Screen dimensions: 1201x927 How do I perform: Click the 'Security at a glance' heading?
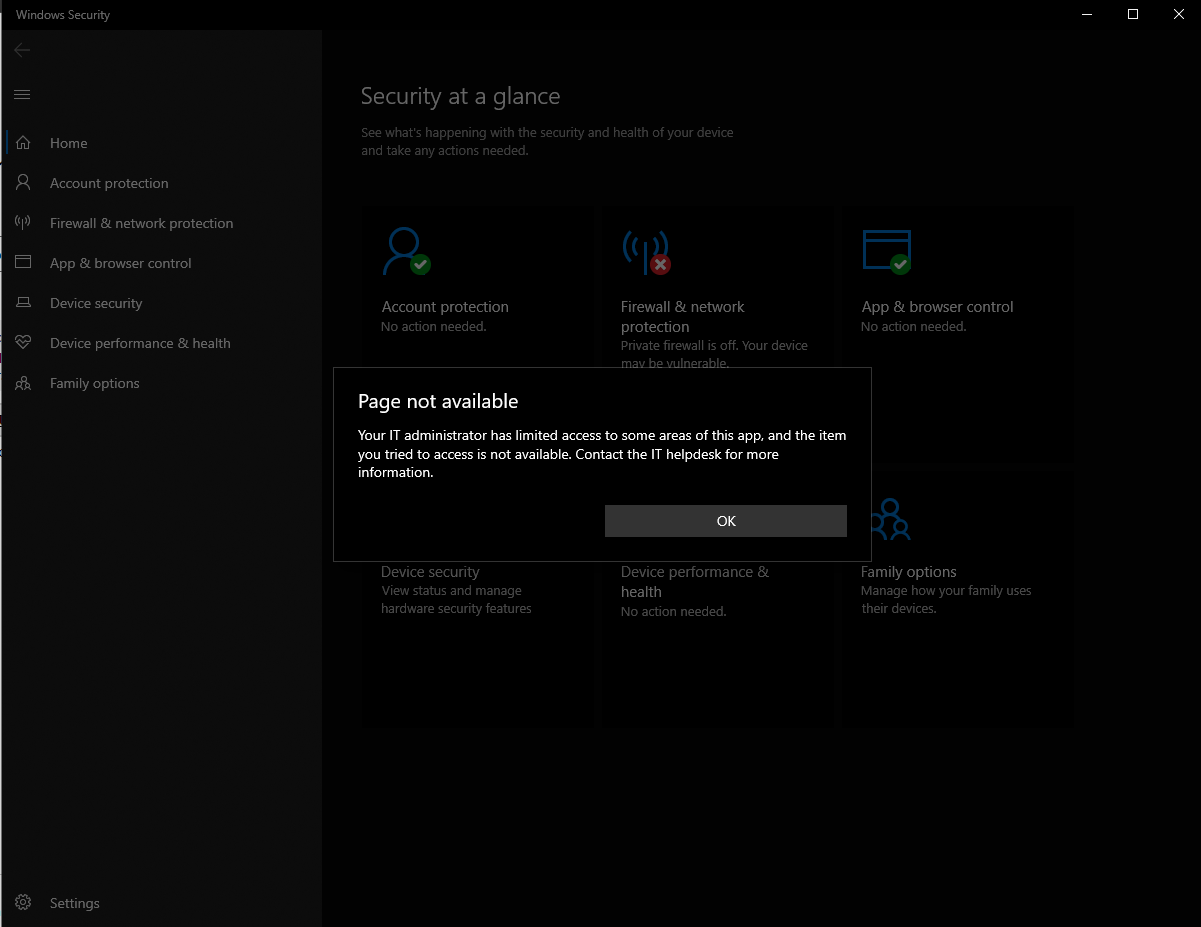point(460,97)
